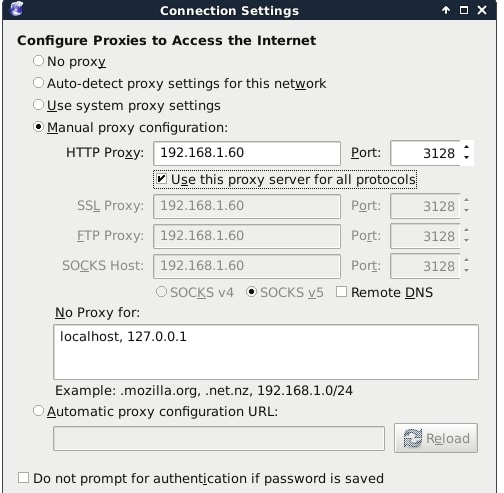Click the No Proxy for text area
Screen dimensions: 504x493
click(266, 352)
